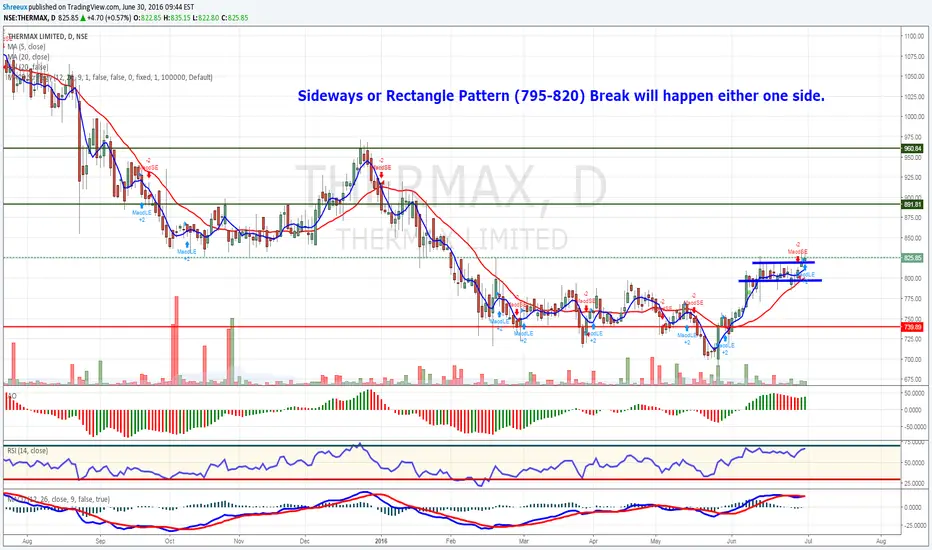Click the C:825.85 close value in header

click(235, 18)
